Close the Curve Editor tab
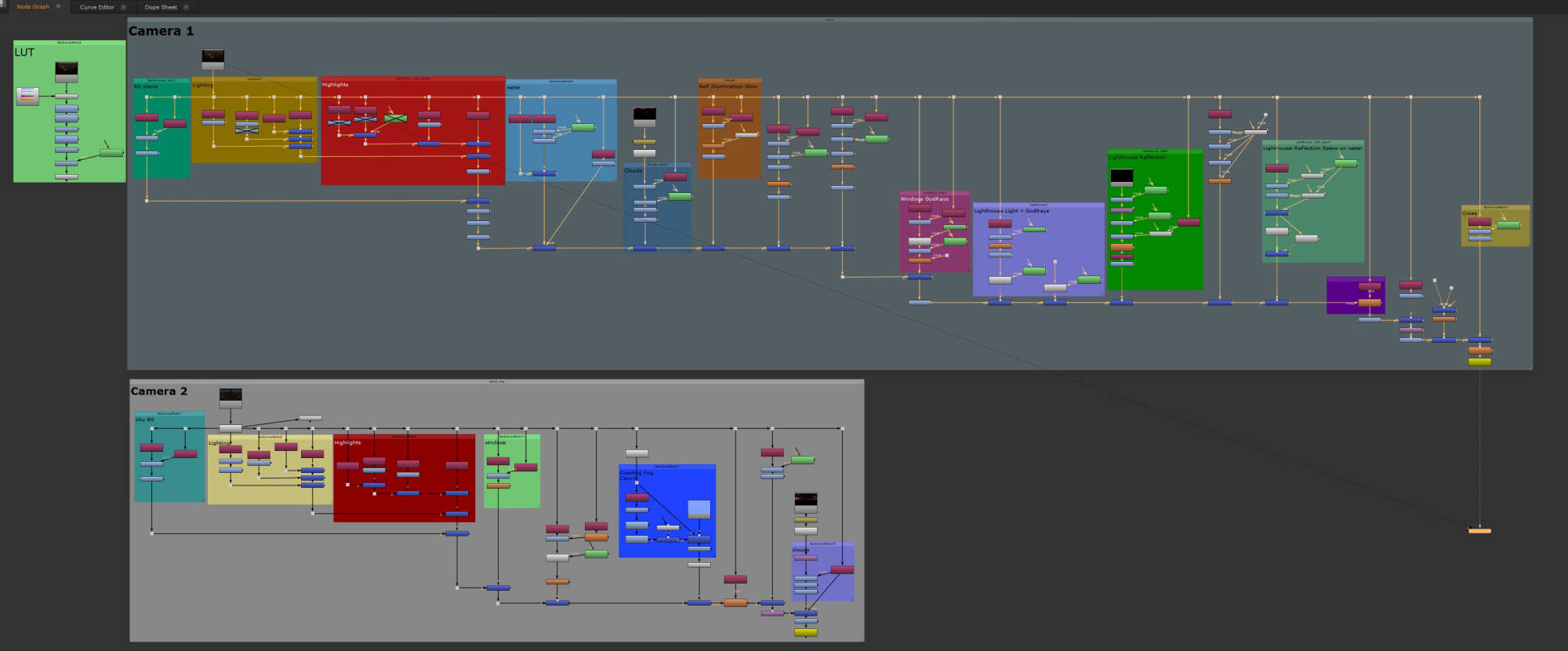 pyautogui.click(x=123, y=7)
